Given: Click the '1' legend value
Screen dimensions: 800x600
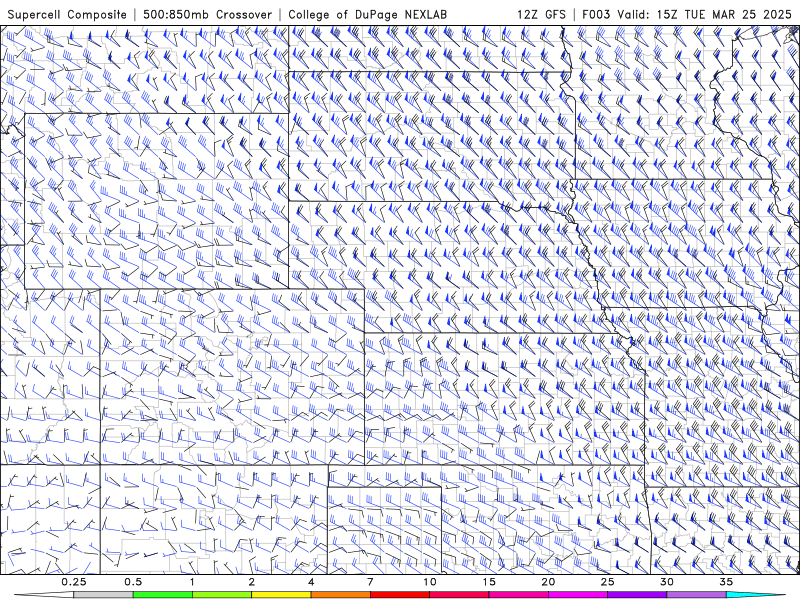Looking at the screenshot, I should pos(192,582).
